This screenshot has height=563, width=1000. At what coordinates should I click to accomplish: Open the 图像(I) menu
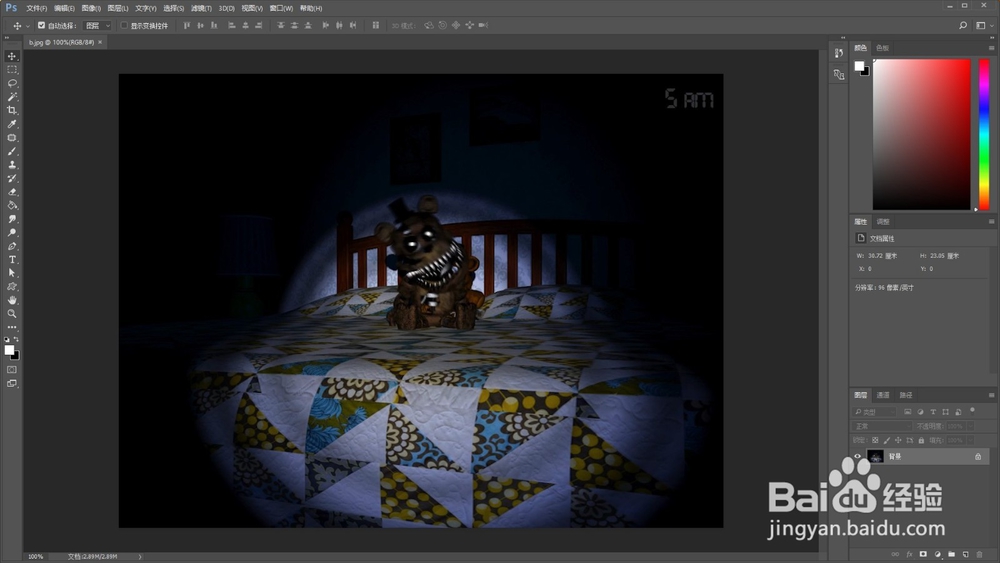click(91, 8)
